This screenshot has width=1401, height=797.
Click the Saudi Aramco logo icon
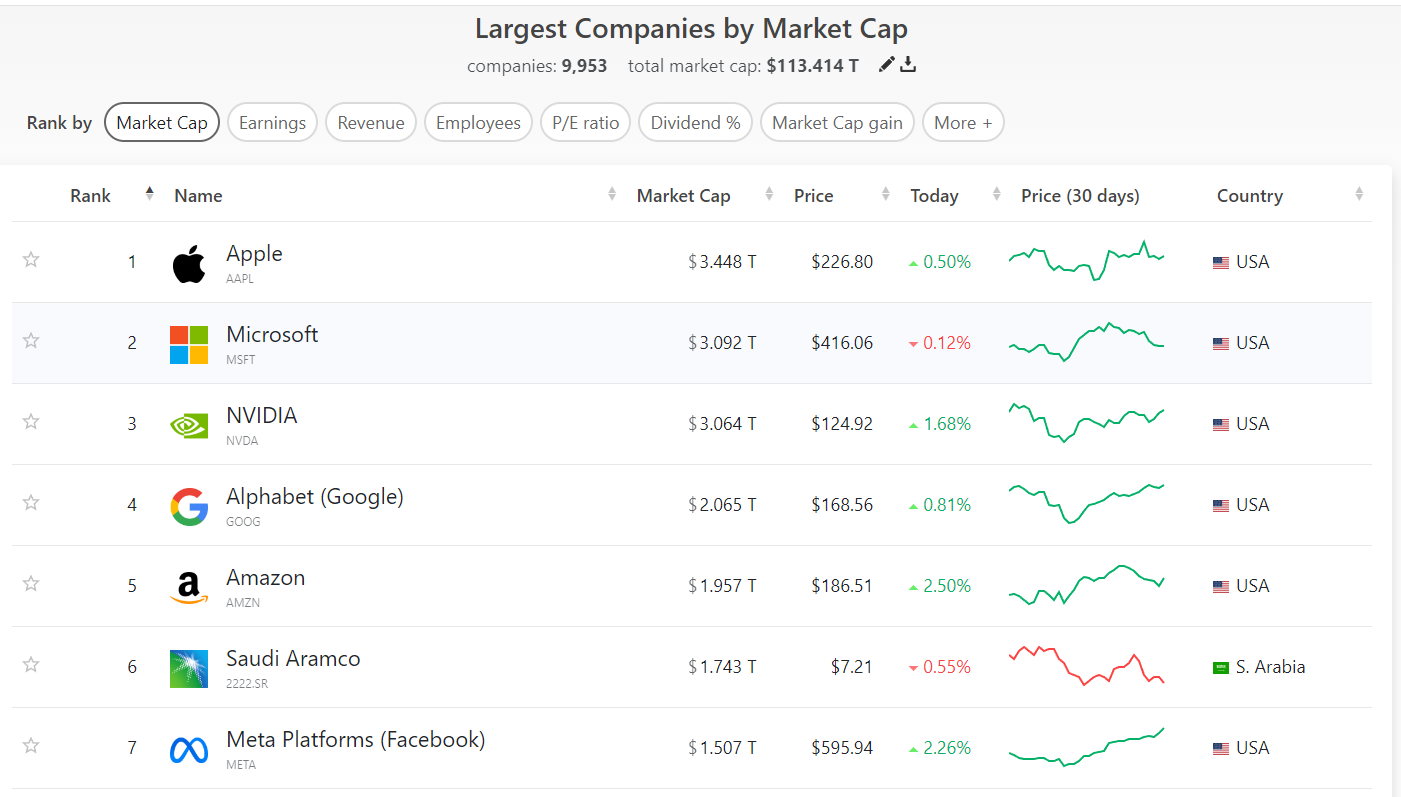[189, 668]
